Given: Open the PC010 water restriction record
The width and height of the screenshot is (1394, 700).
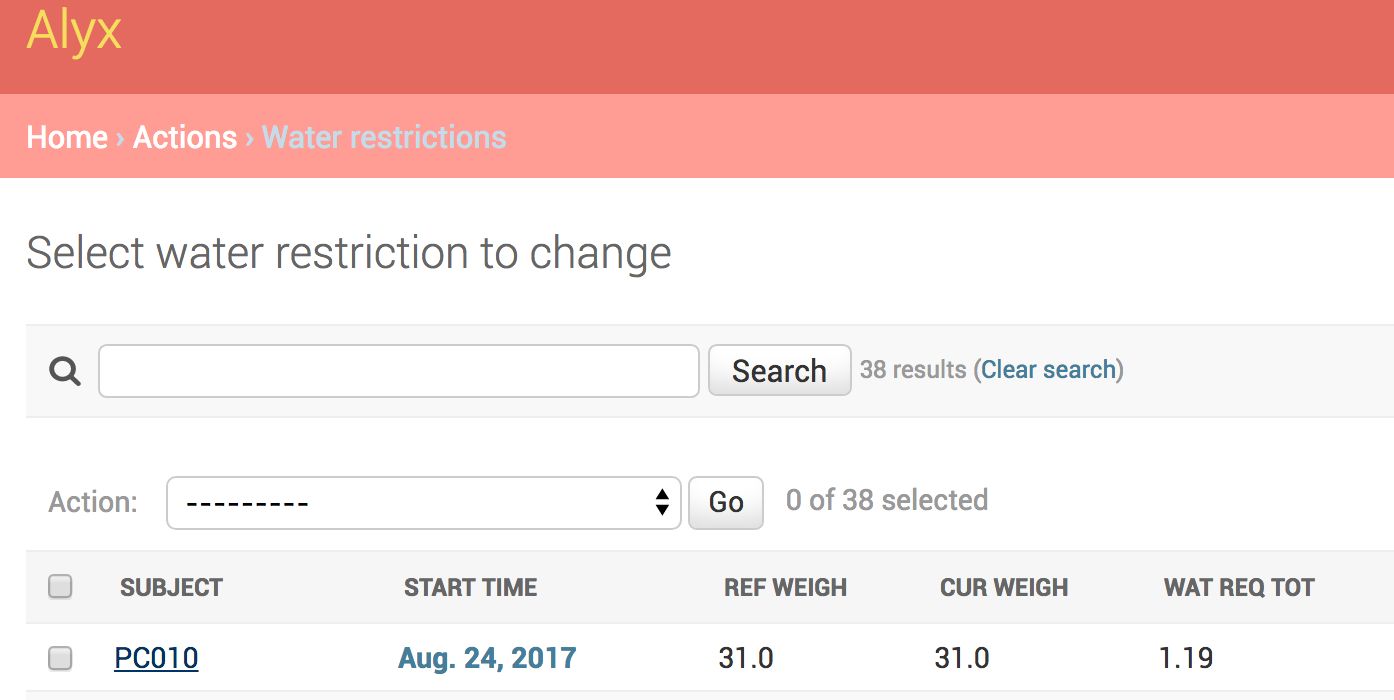Looking at the screenshot, I should pos(156,658).
